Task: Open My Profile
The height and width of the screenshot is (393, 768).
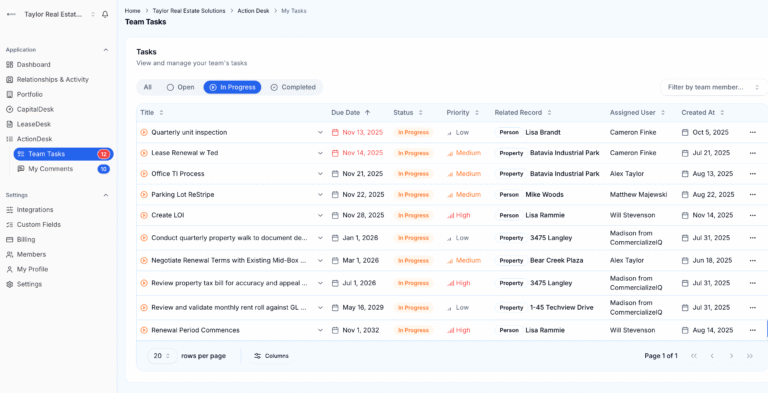Action: (x=32, y=270)
